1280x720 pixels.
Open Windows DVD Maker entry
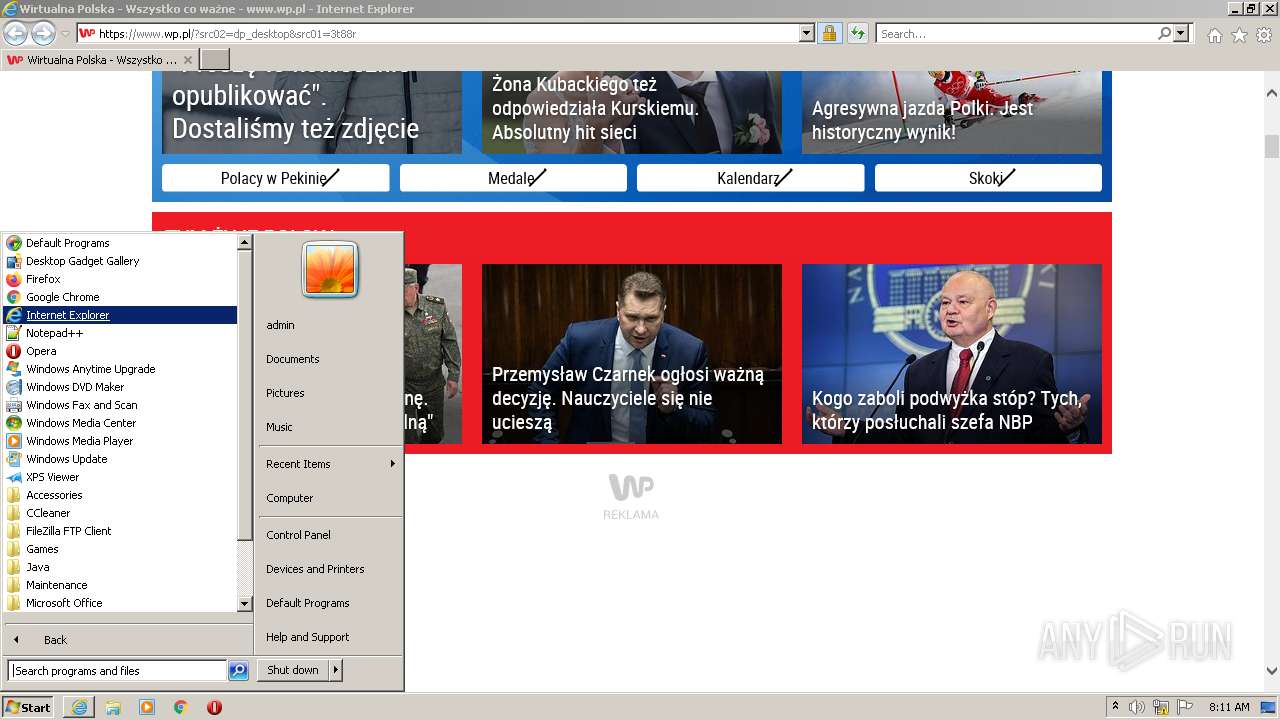coord(75,387)
